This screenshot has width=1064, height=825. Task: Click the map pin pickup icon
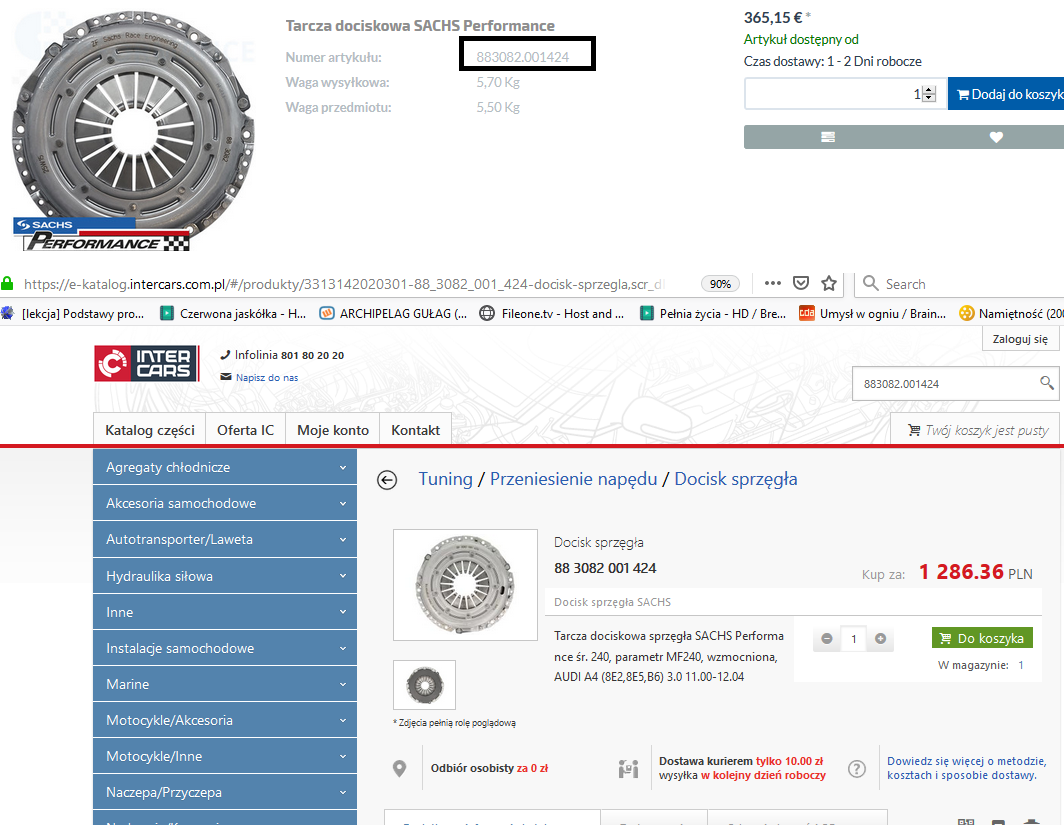click(399, 768)
